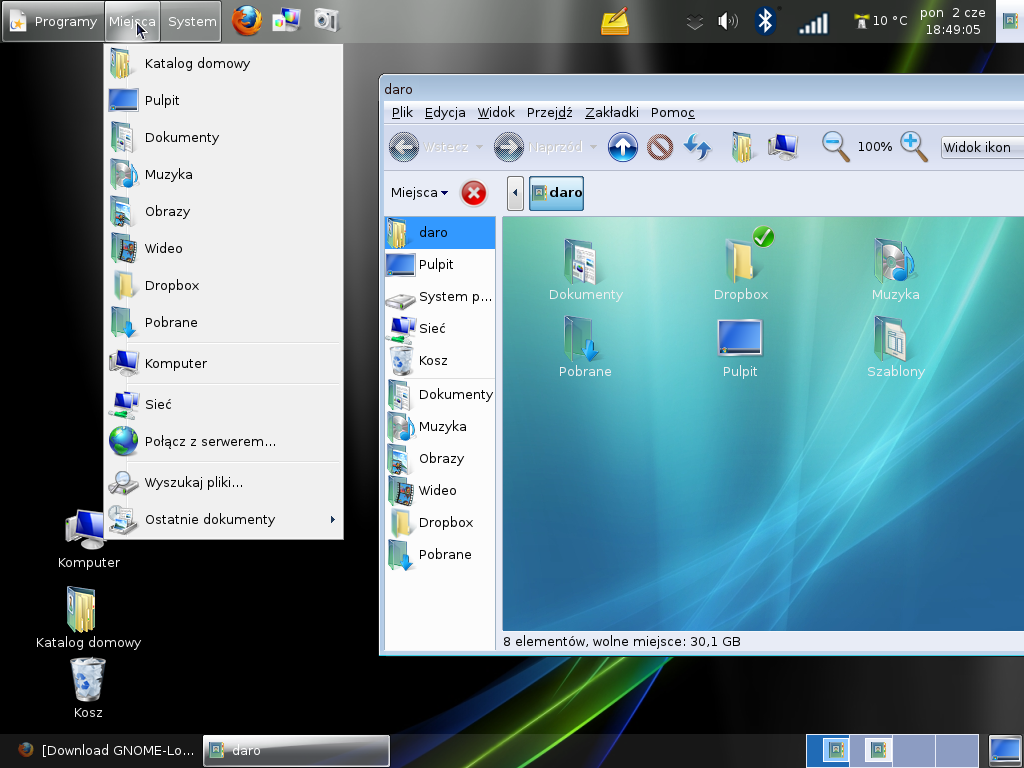The width and height of the screenshot is (1024, 768).
Task: Open the Dropbox folder in file view
Action: (x=740, y=265)
